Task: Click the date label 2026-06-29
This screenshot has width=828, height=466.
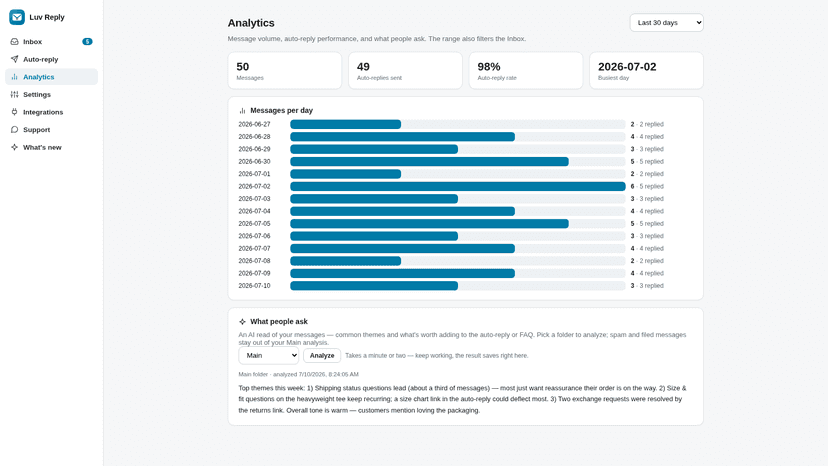Action: [254, 149]
